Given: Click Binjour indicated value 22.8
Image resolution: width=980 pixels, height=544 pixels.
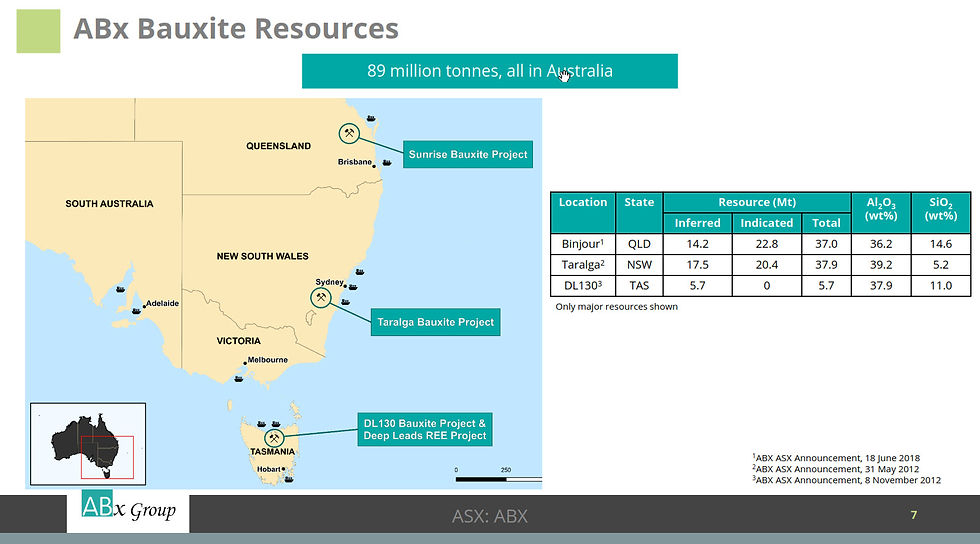Looking at the screenshot, I should pos(767,244).
